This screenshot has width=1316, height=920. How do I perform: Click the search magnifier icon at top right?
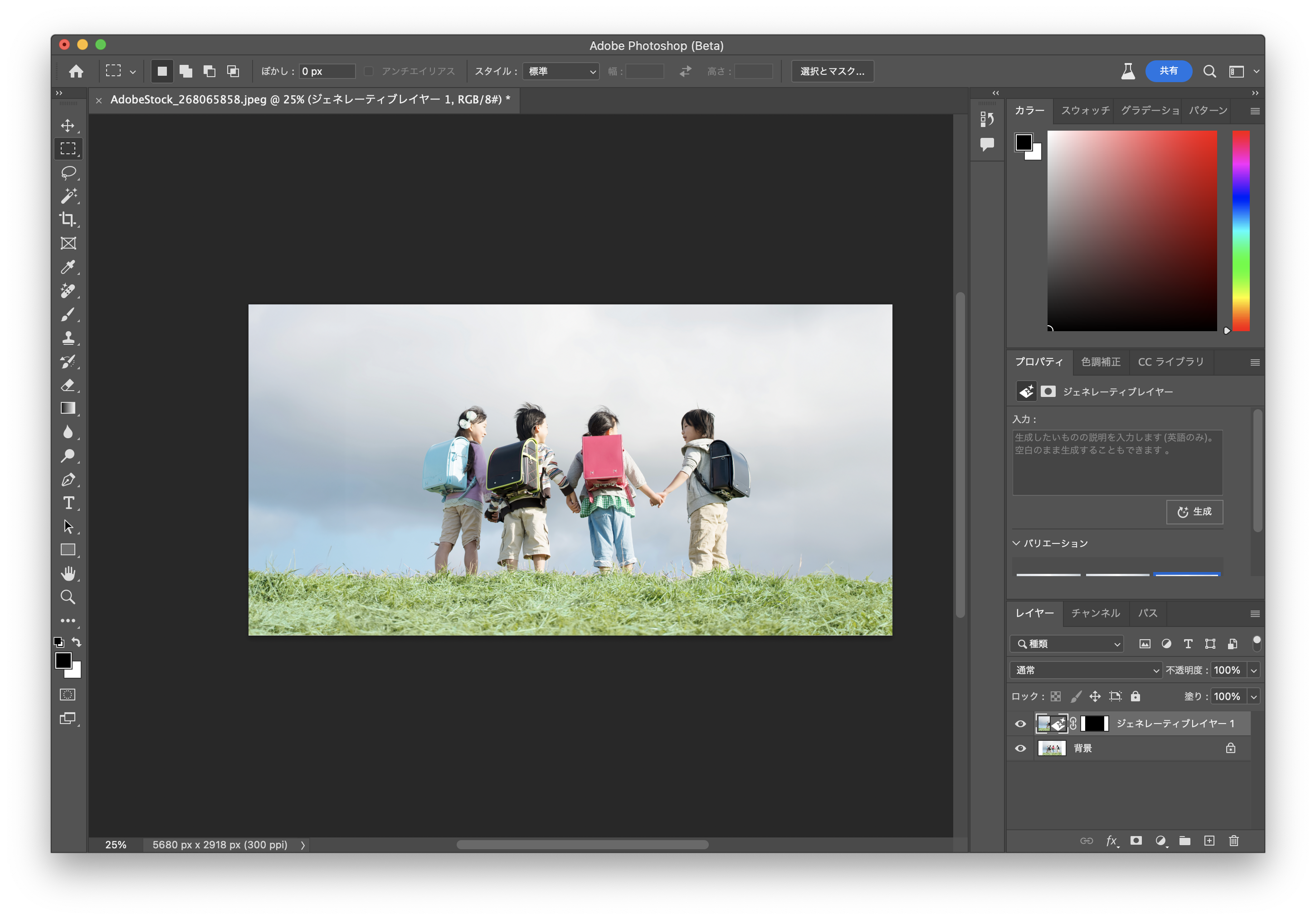pyautogui.click(x=1209, y=71)
